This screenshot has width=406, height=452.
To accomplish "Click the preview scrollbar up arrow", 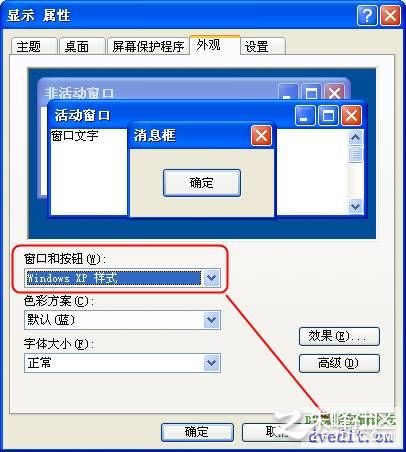I will click(356, 137).
